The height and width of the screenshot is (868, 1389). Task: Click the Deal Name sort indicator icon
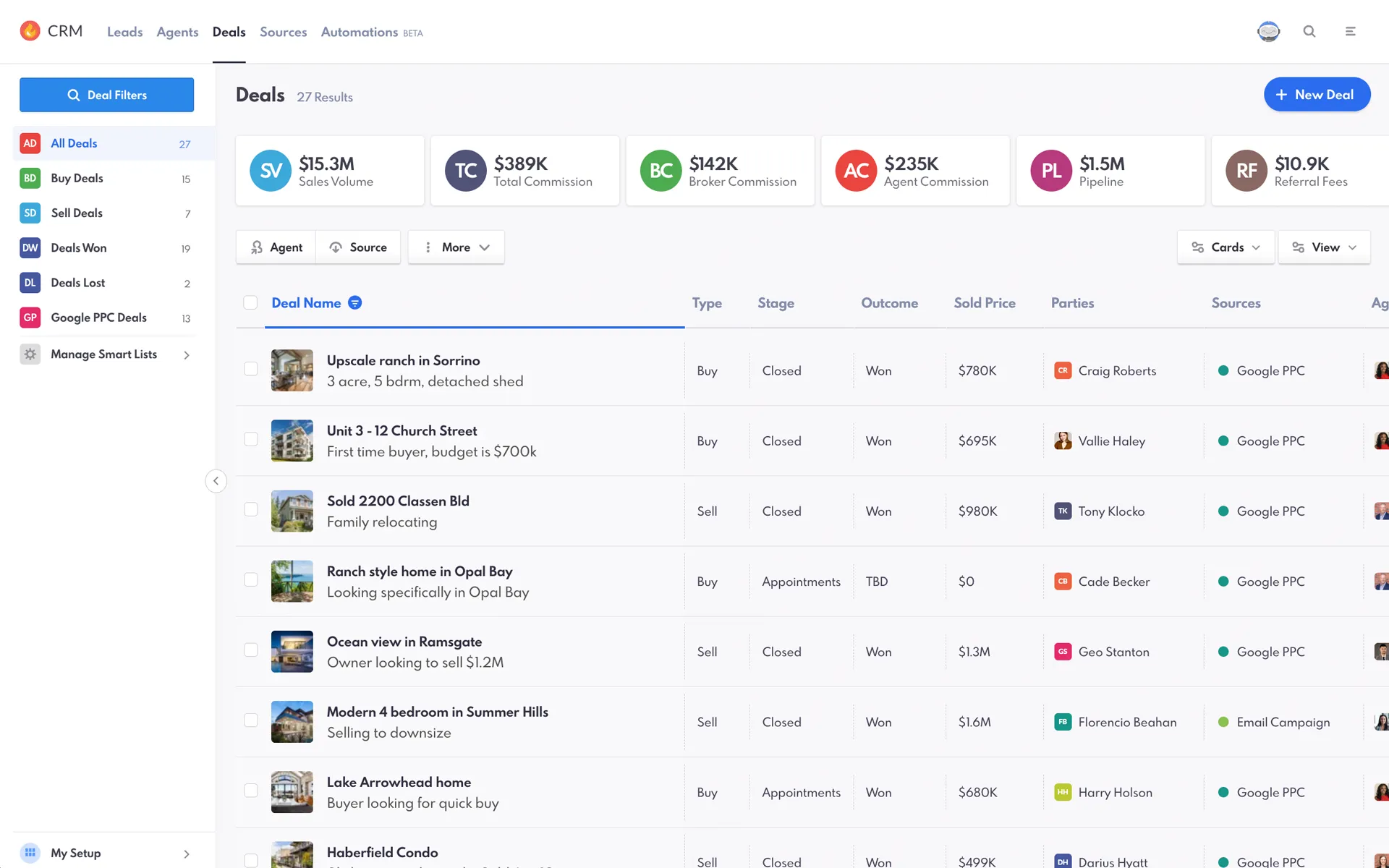354,302
